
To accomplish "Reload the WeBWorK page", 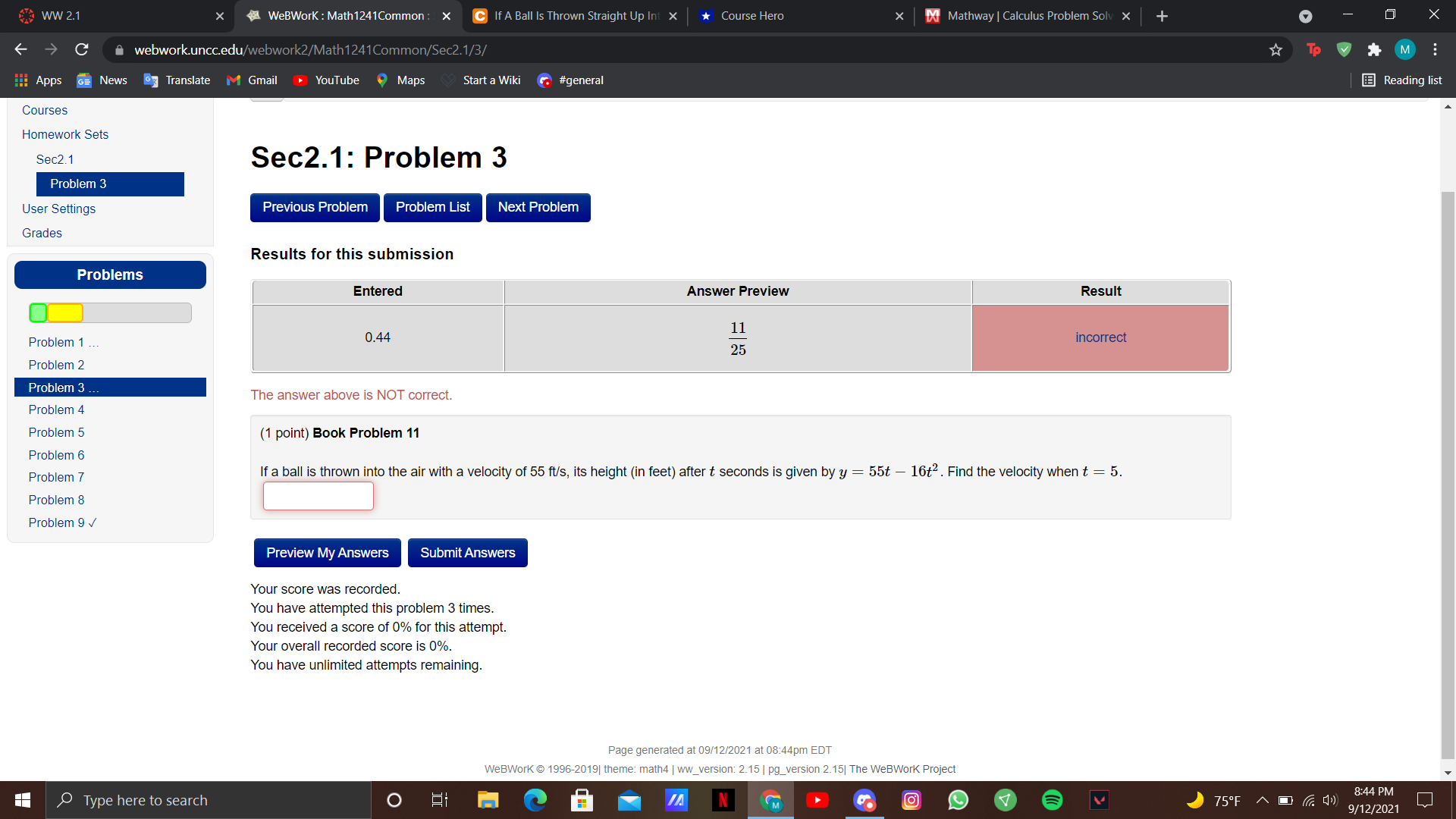I will pos(81,49).
